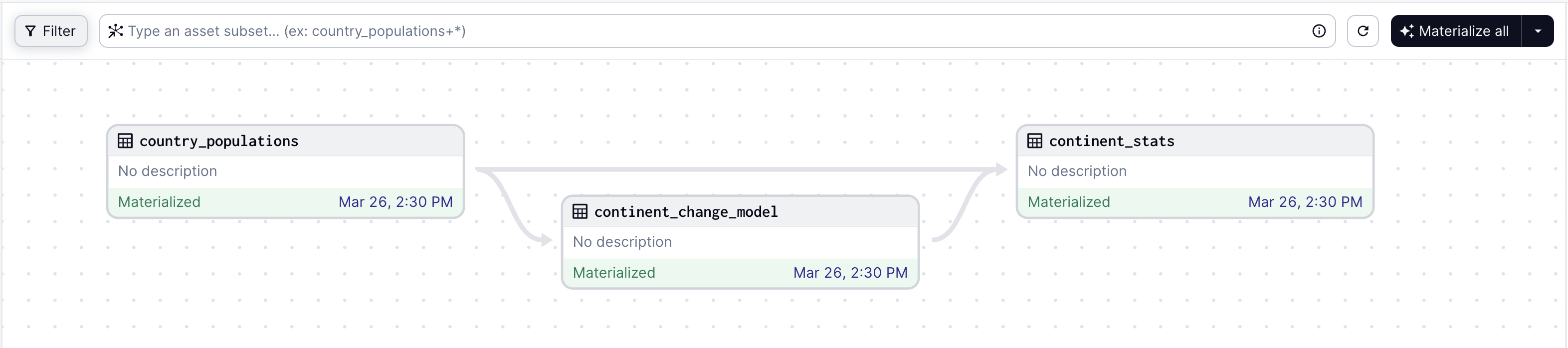This screenshot has width=1568, height=348.
Task: Click the asset graph icon in the search bar
Action: tap(116, 30)
